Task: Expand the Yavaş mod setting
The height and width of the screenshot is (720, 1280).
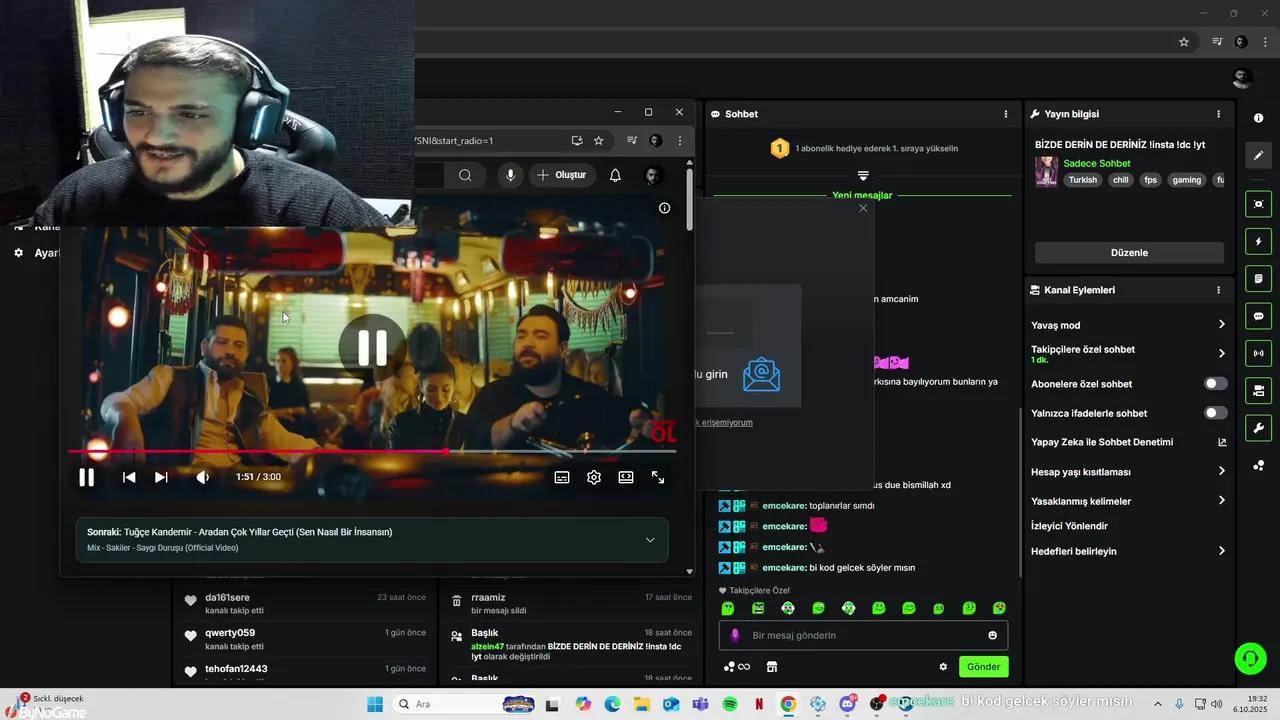Action: (1128, 325)
